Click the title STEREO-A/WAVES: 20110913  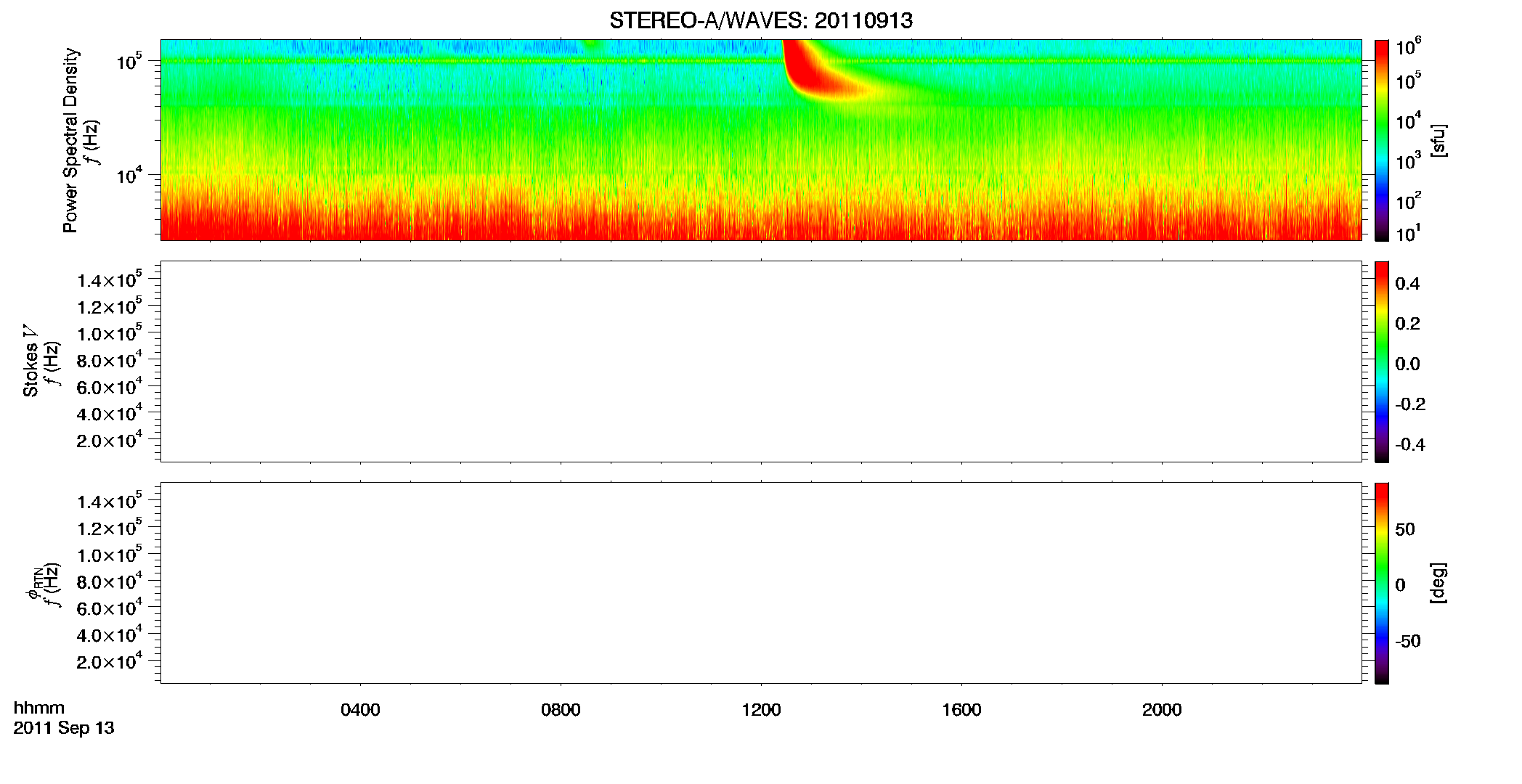761,20
